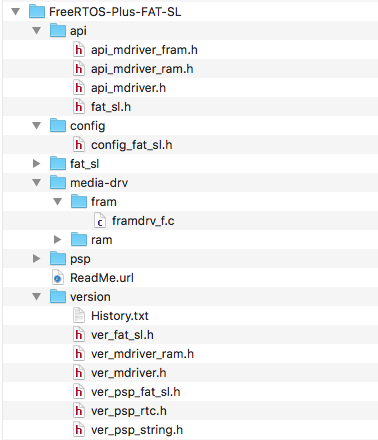Click the api_mdriver_fram.h header file icon
The height and width of the screenshot is (440, 378).
click(79, 50)
